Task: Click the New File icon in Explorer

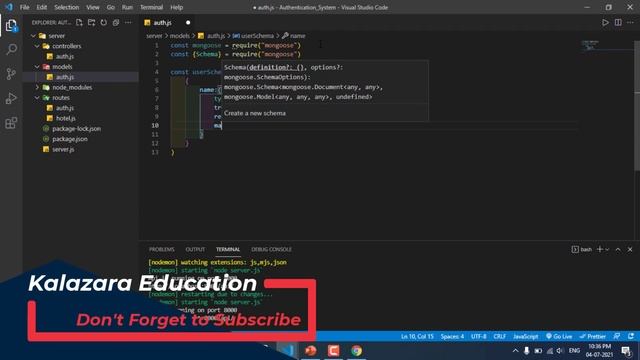Action: (x=79, y=22)
